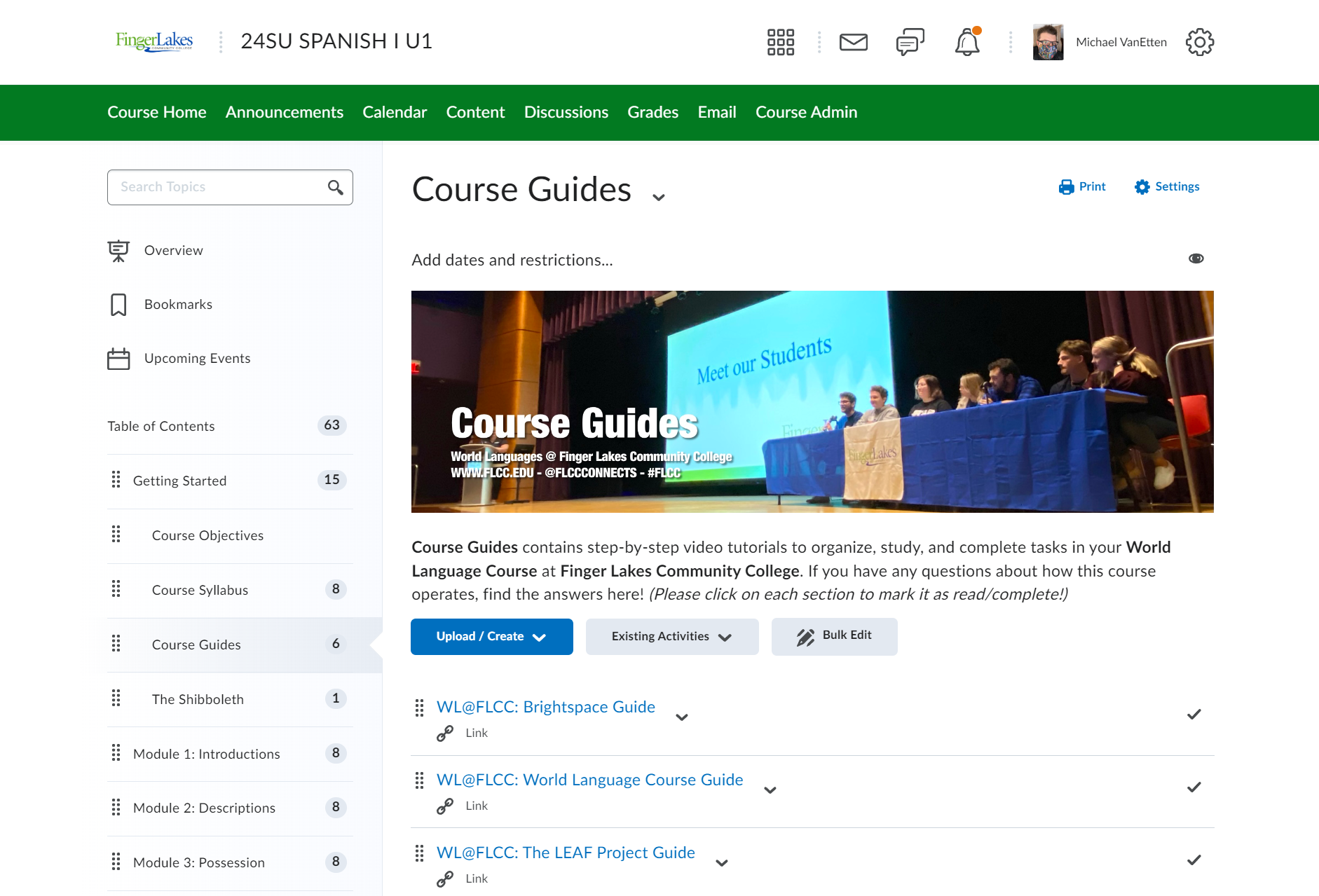Open the email envelope icon in header

point(853,42)
